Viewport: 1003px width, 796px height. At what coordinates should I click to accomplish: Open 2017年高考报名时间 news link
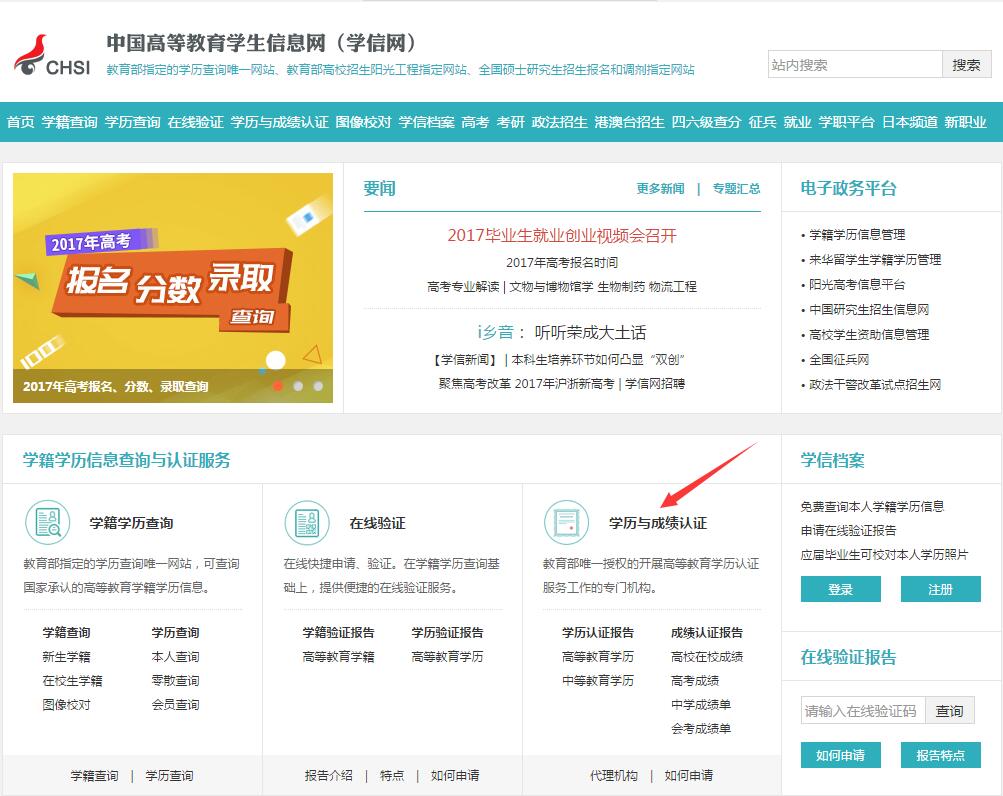click(x=562, y=262)
